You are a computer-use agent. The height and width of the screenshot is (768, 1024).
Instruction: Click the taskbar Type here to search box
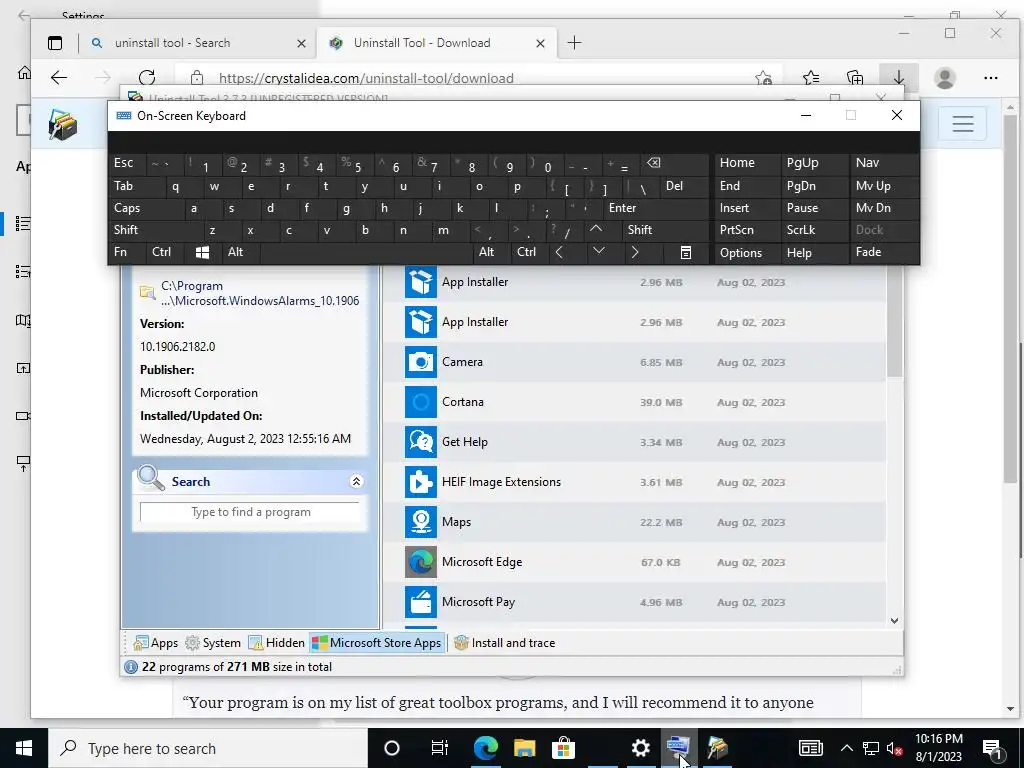pyautogui.click(x=208, y=748)
